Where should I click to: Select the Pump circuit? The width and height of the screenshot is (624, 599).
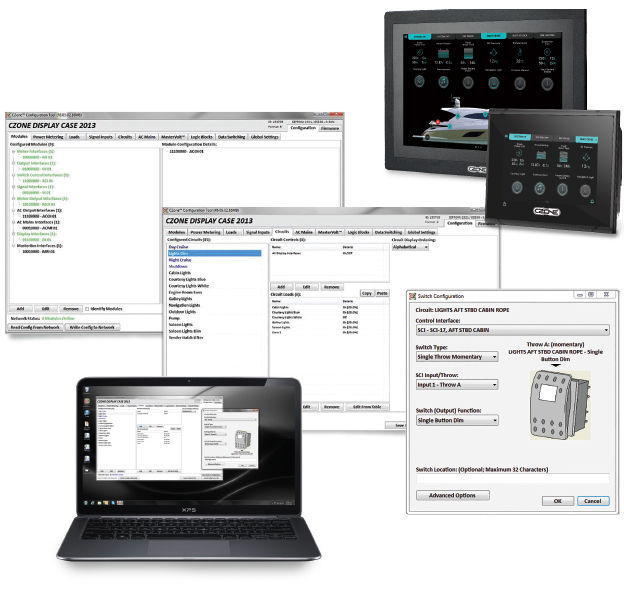pos(174,318)
